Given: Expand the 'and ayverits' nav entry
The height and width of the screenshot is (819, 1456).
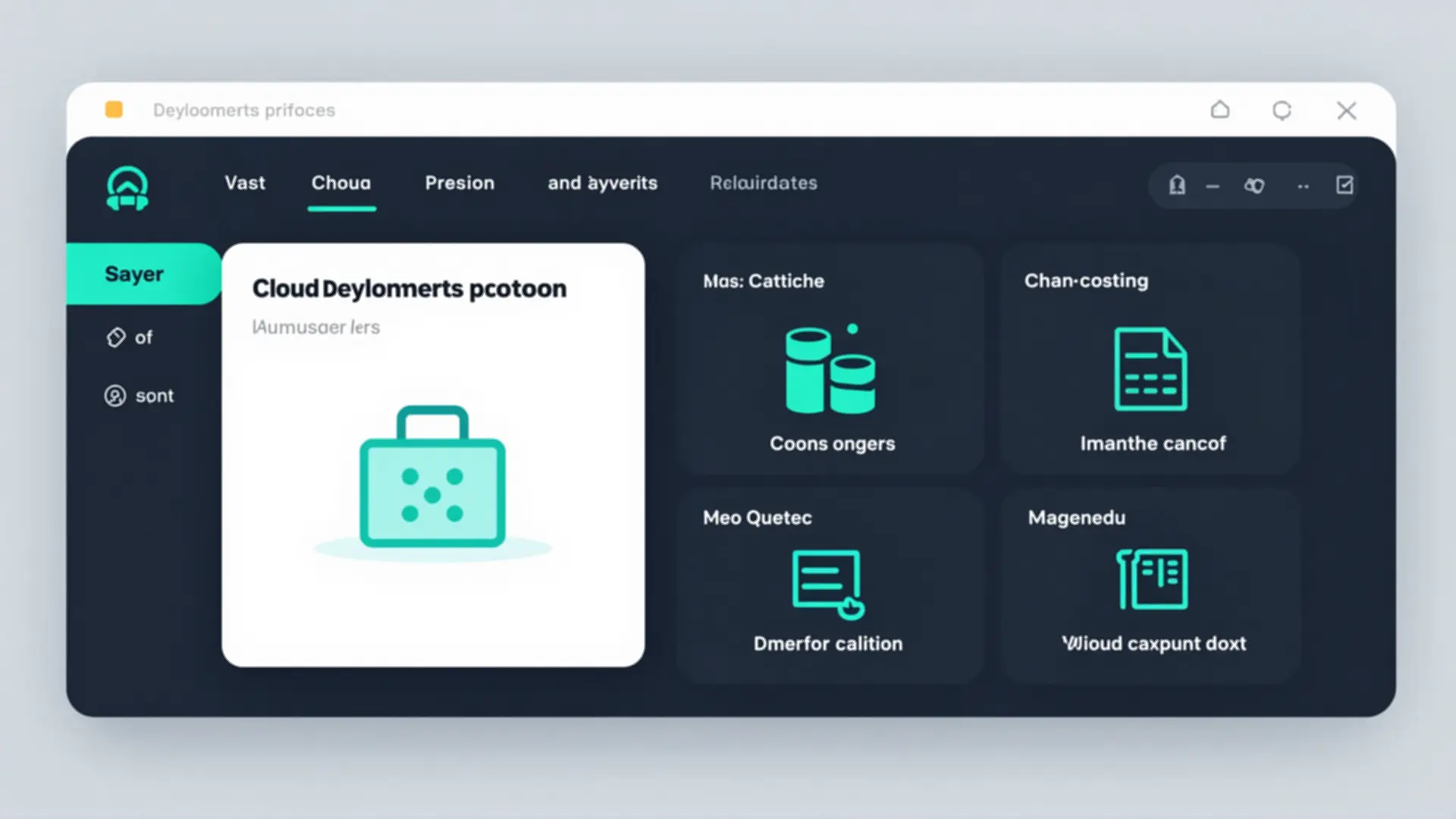Looking at the screenshot, I should pyautogui.click(x=602, y=183).
